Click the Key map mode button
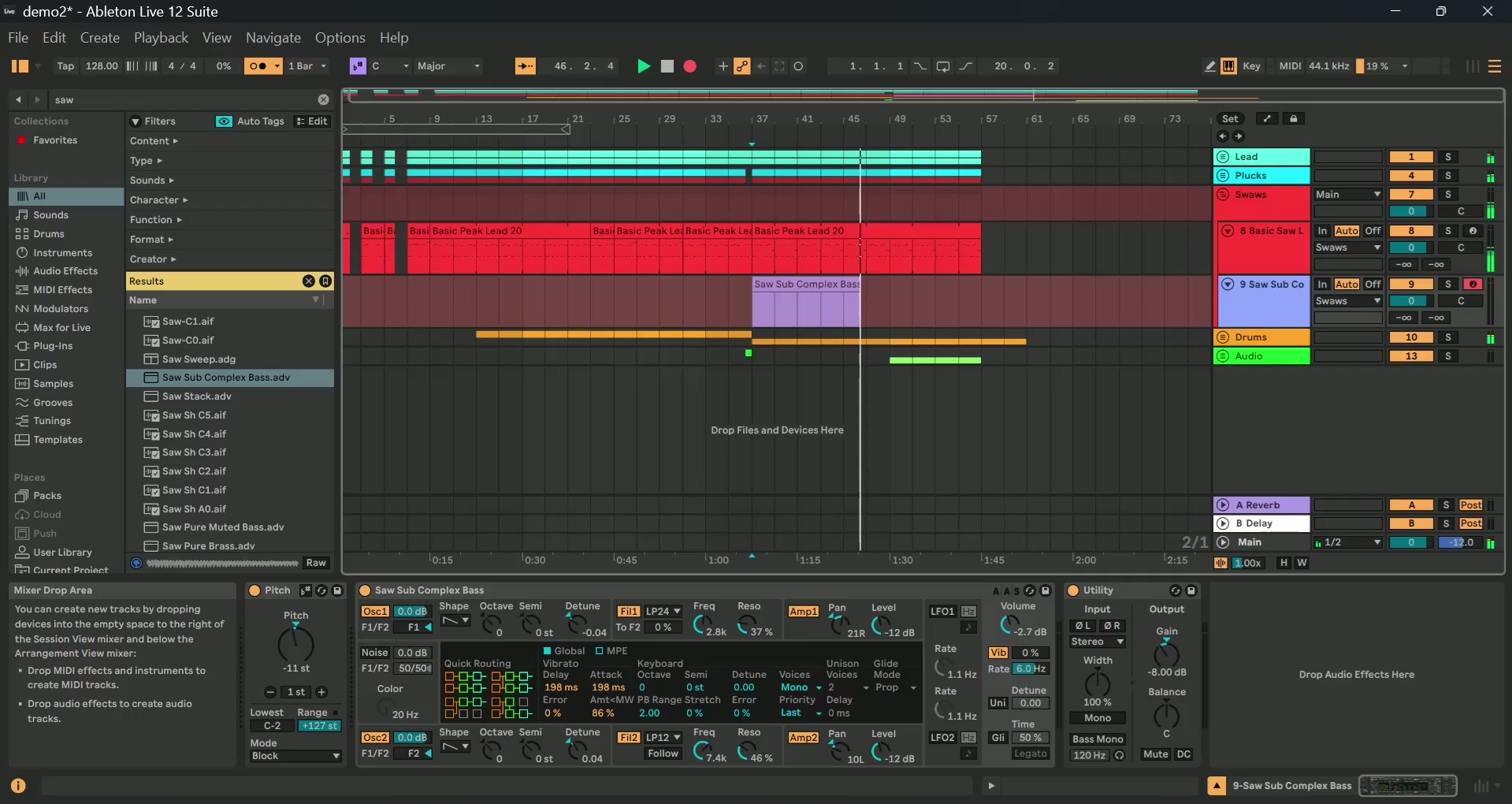The width and height of the screenshot is (1512, 804). tap(1251, 66)
